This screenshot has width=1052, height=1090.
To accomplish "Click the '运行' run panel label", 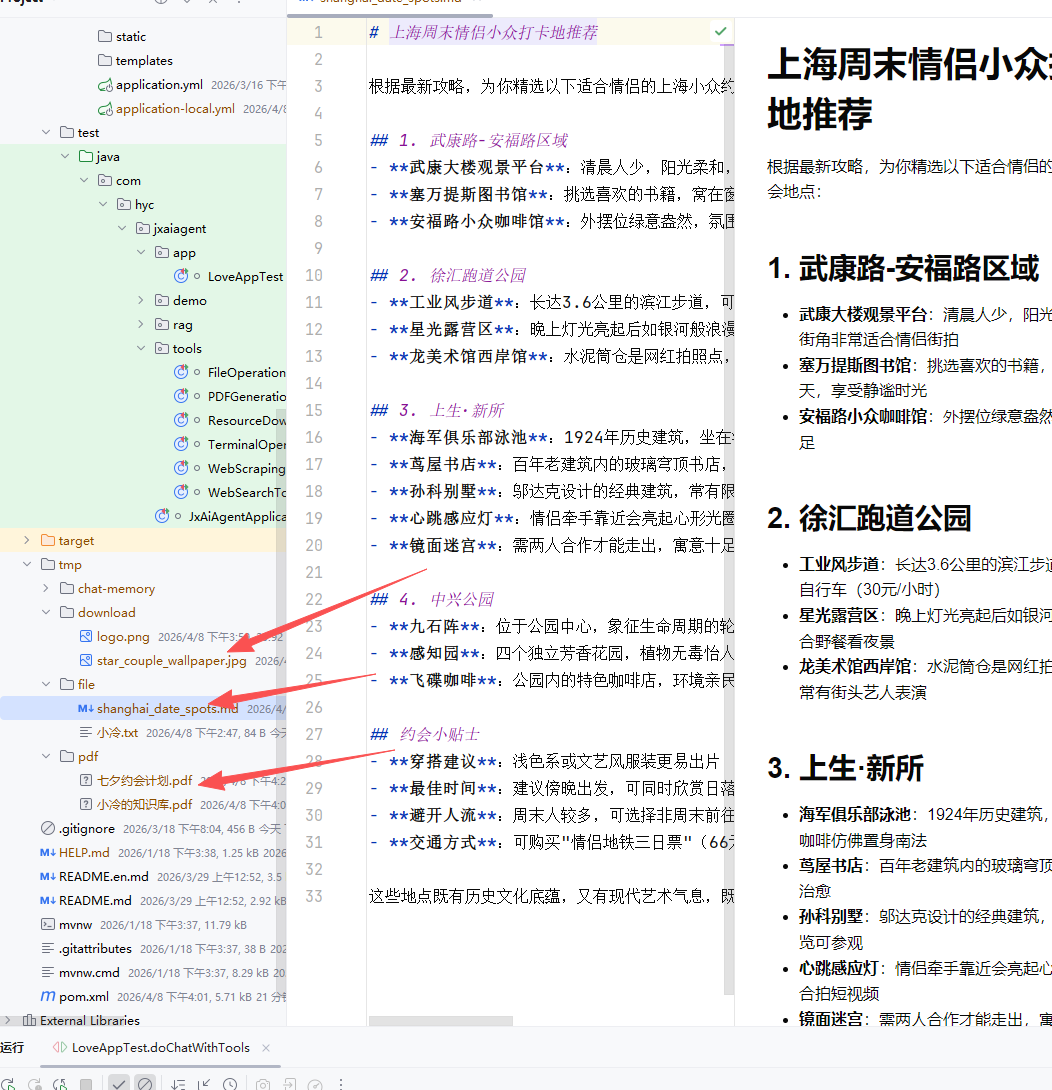I will tap(12, 1048).
